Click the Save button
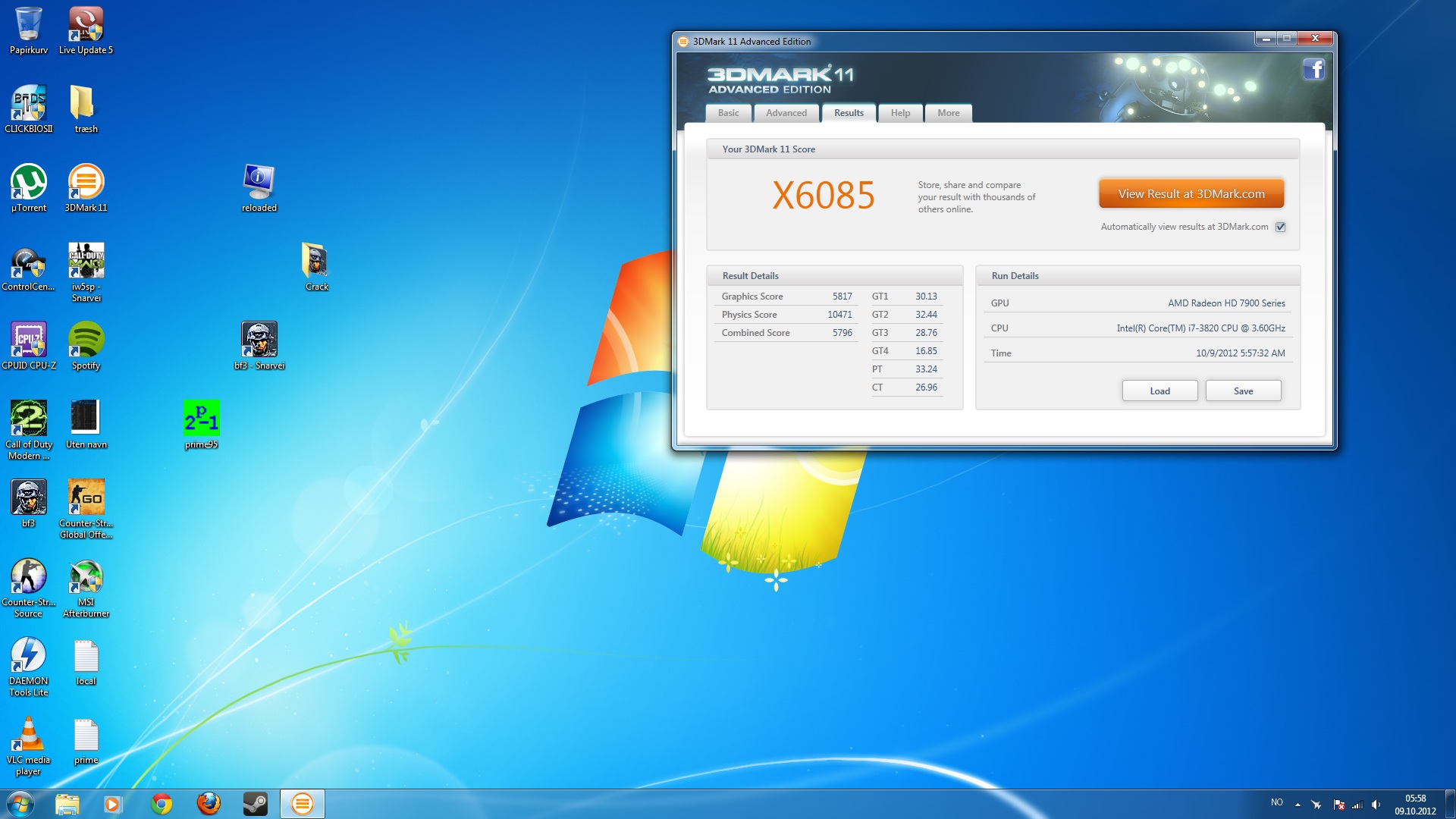1456x819 pixels. click(x=1243, y=391)
